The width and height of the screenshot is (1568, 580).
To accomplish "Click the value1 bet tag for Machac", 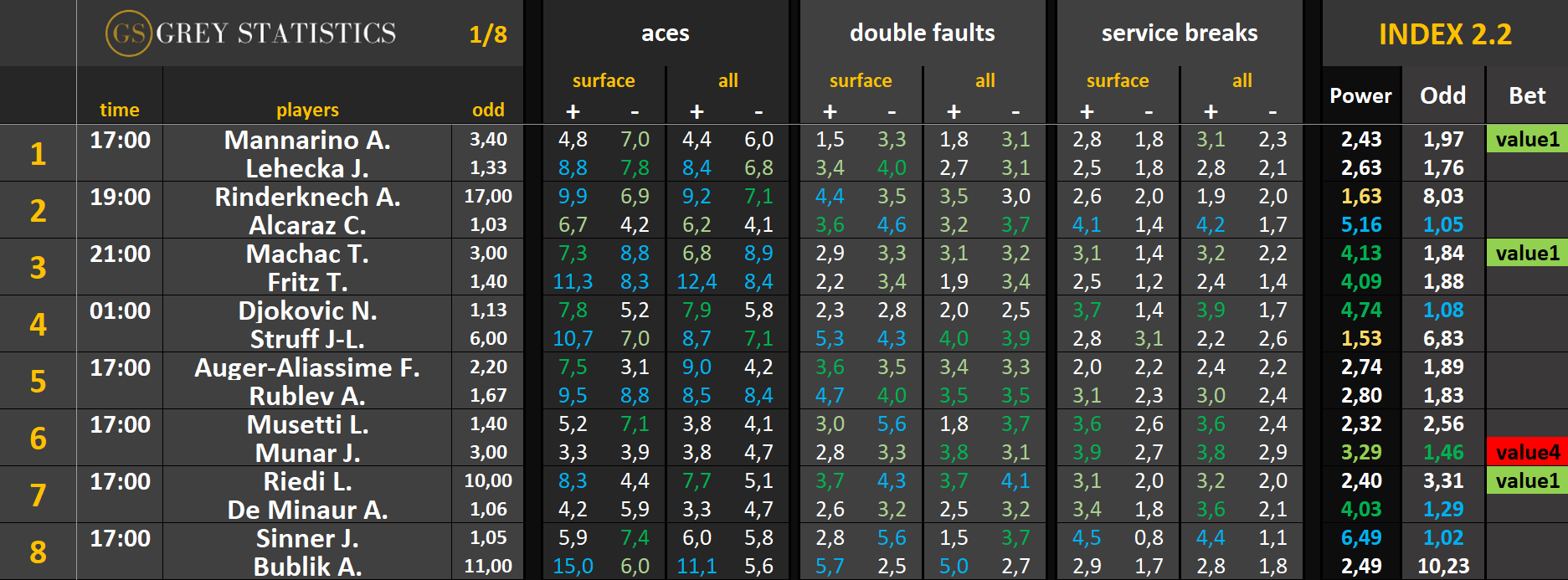I will [1527, 253].
